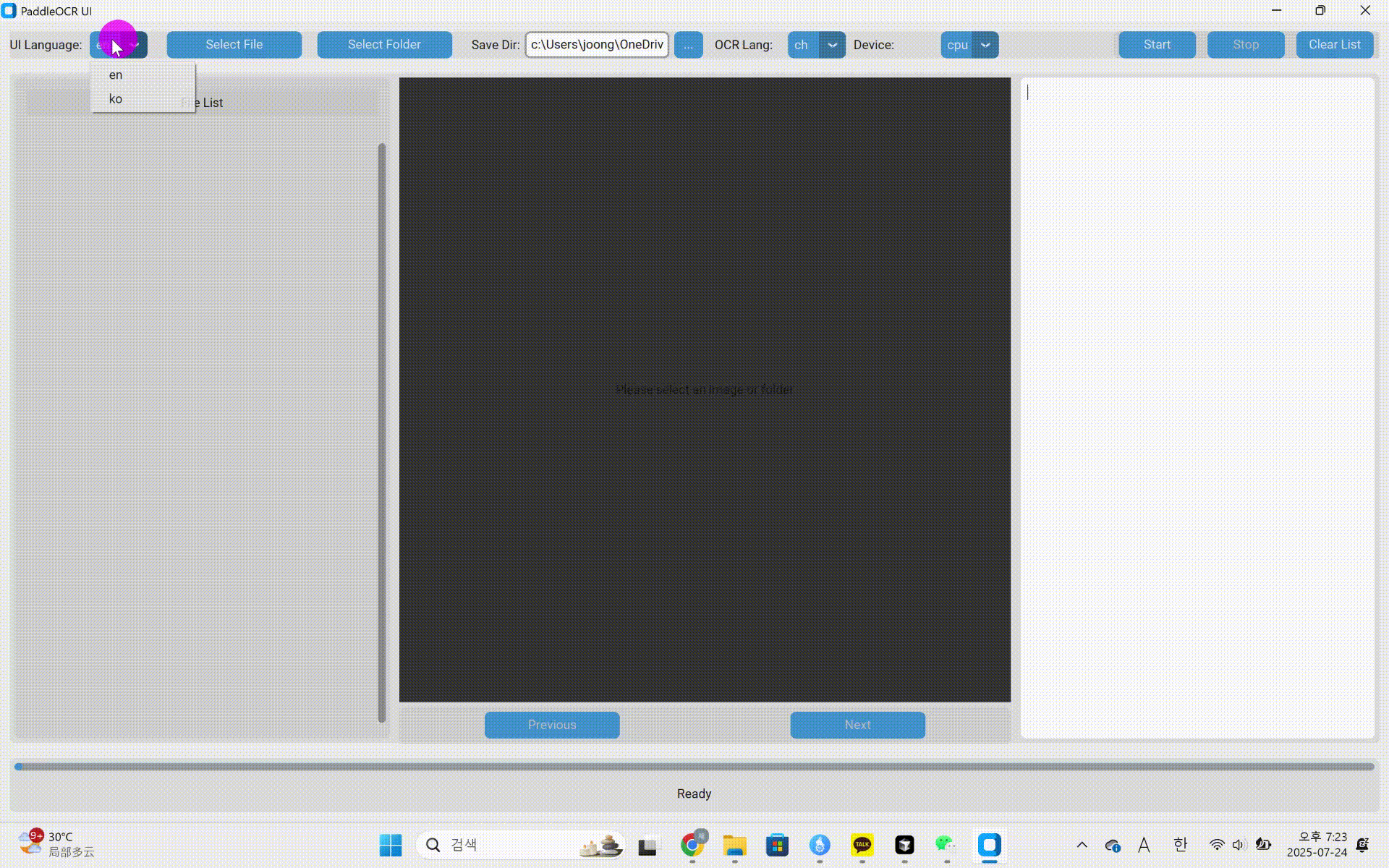Open WeChat from the taskbar
Image resolution: width=1389 pixels, height=868 pixels.
click(x=946, y=845)
